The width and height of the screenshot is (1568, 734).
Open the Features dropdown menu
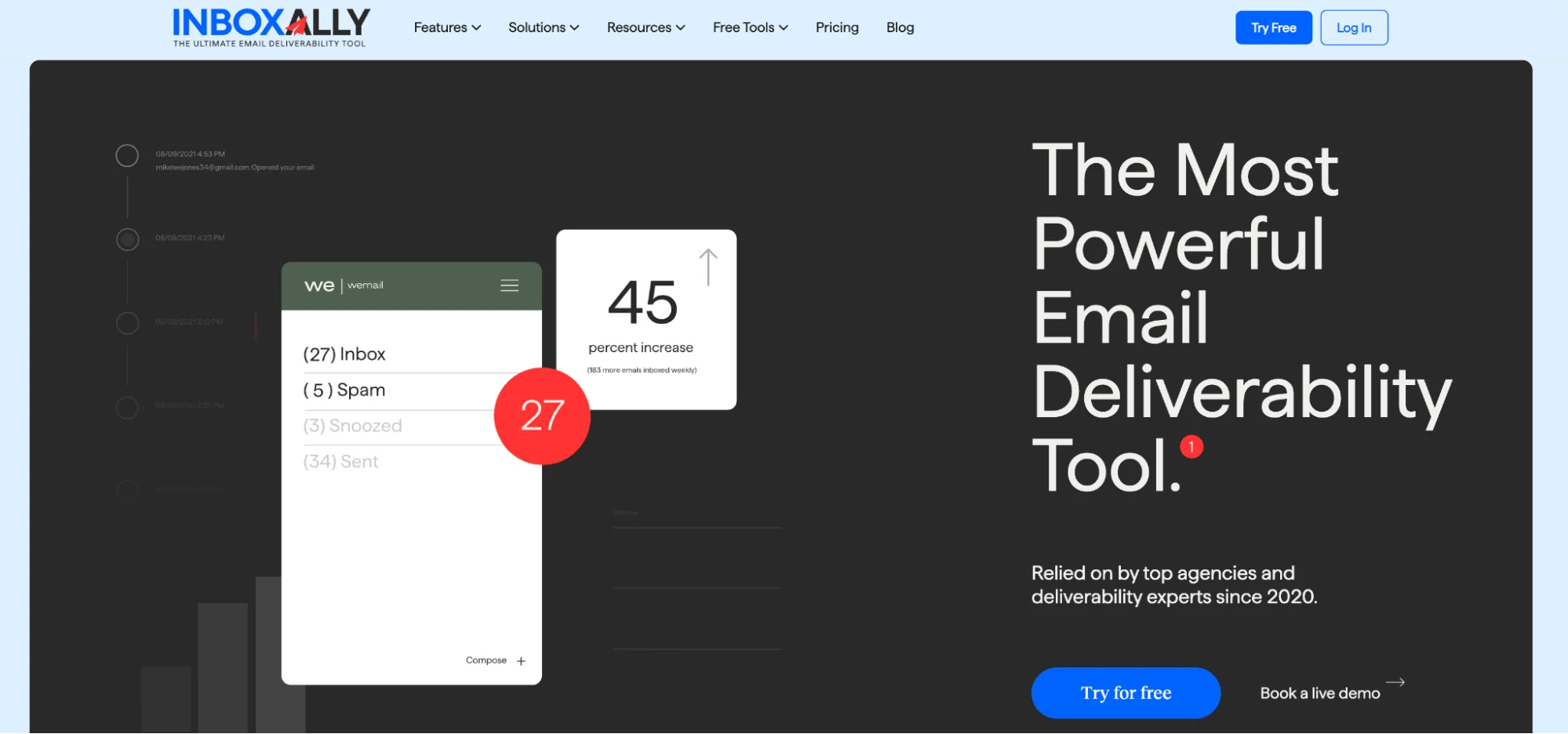447,27
